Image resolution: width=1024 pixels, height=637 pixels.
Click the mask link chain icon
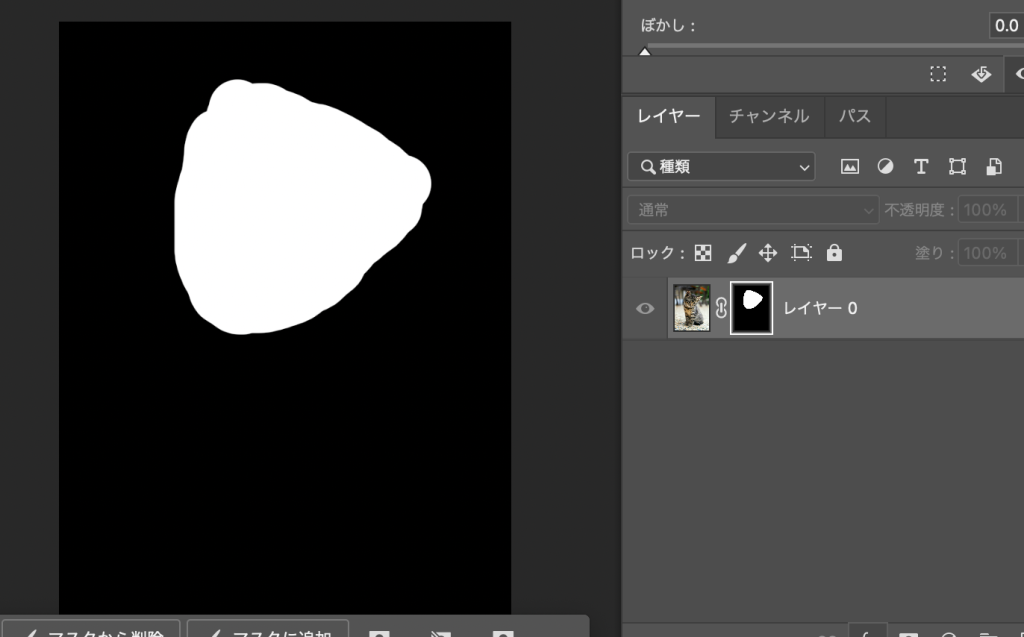721,308
